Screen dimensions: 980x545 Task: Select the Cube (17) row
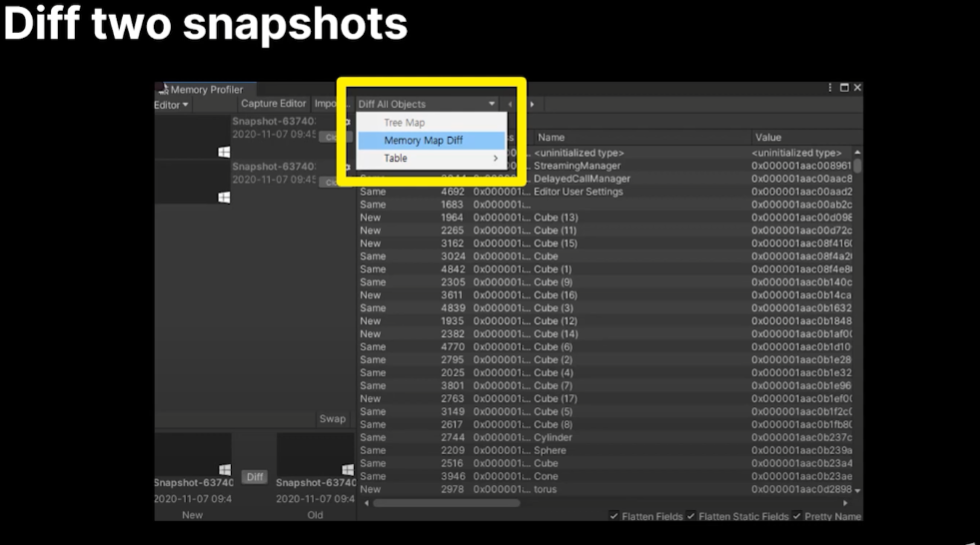tap(605, 398)
